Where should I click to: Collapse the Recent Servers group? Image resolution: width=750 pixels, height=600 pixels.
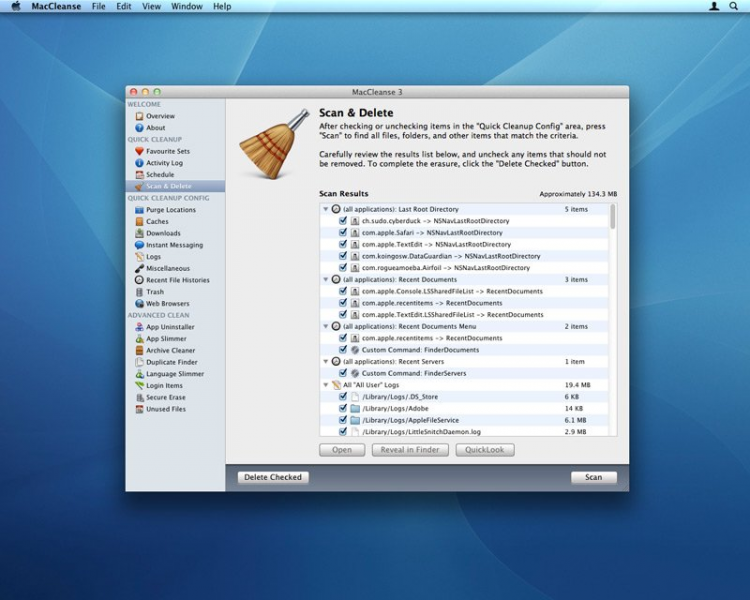326,362
